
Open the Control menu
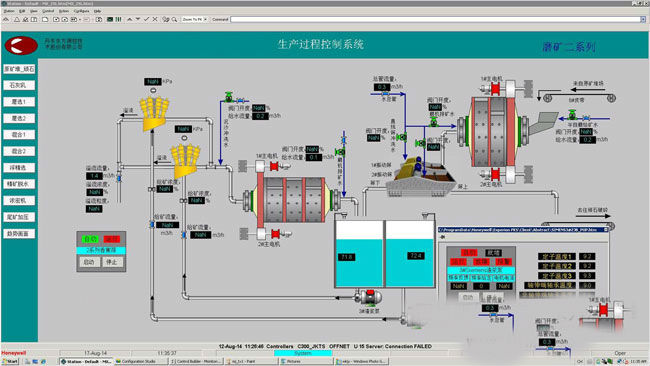(48, 11)
